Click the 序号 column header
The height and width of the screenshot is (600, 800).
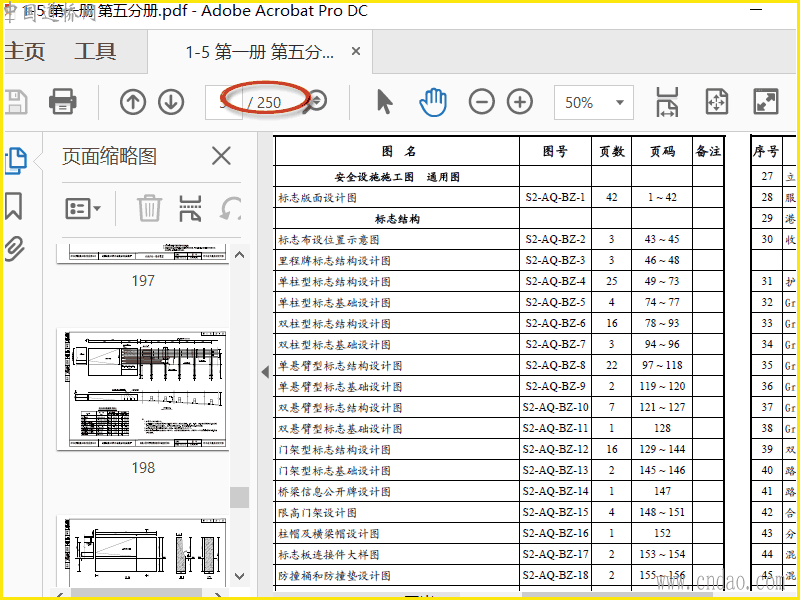click(766, 151)
